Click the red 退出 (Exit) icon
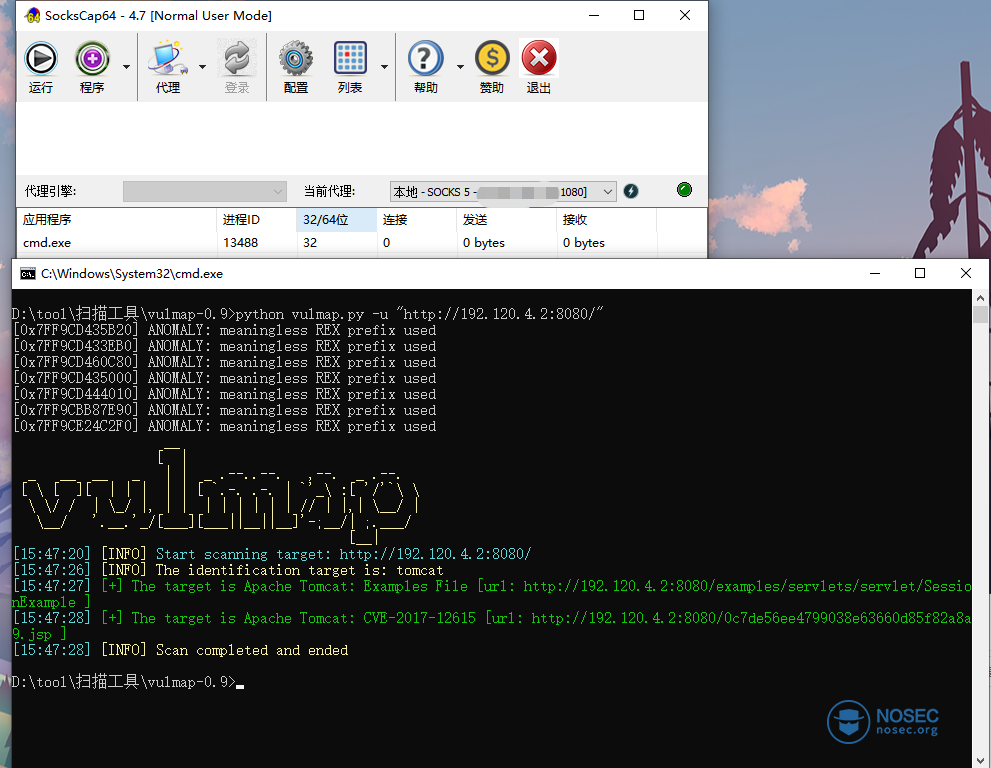Viewport: 991px width, 768px height. coord(538,59)
